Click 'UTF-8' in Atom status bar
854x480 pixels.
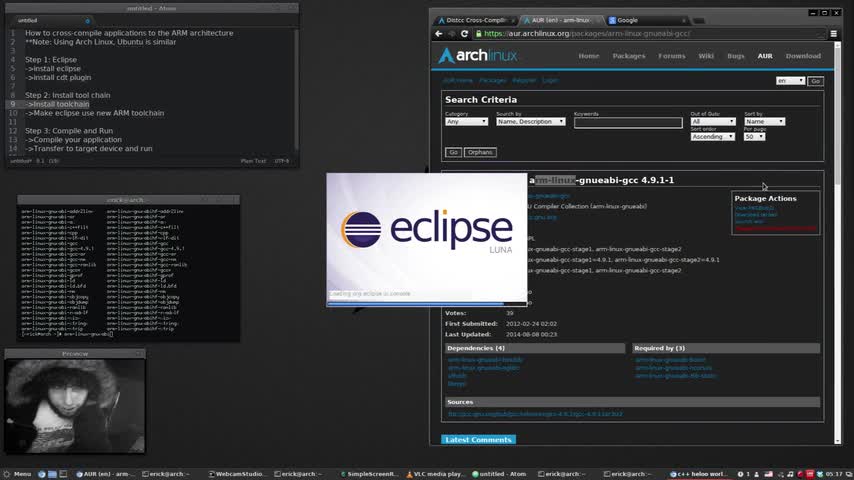pyautogui.click(x=282, y=161)
